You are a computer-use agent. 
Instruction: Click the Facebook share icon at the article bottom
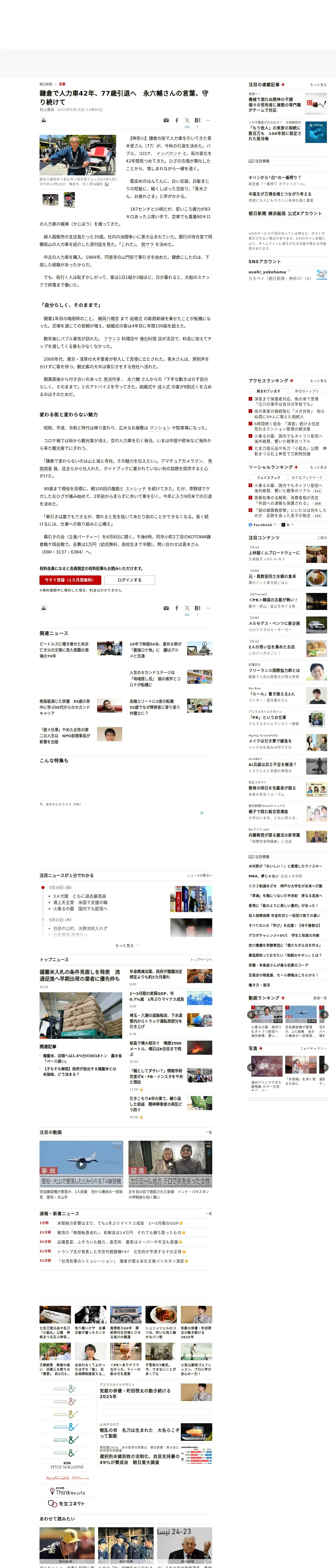pyautogui.click(x=177, y=608)
